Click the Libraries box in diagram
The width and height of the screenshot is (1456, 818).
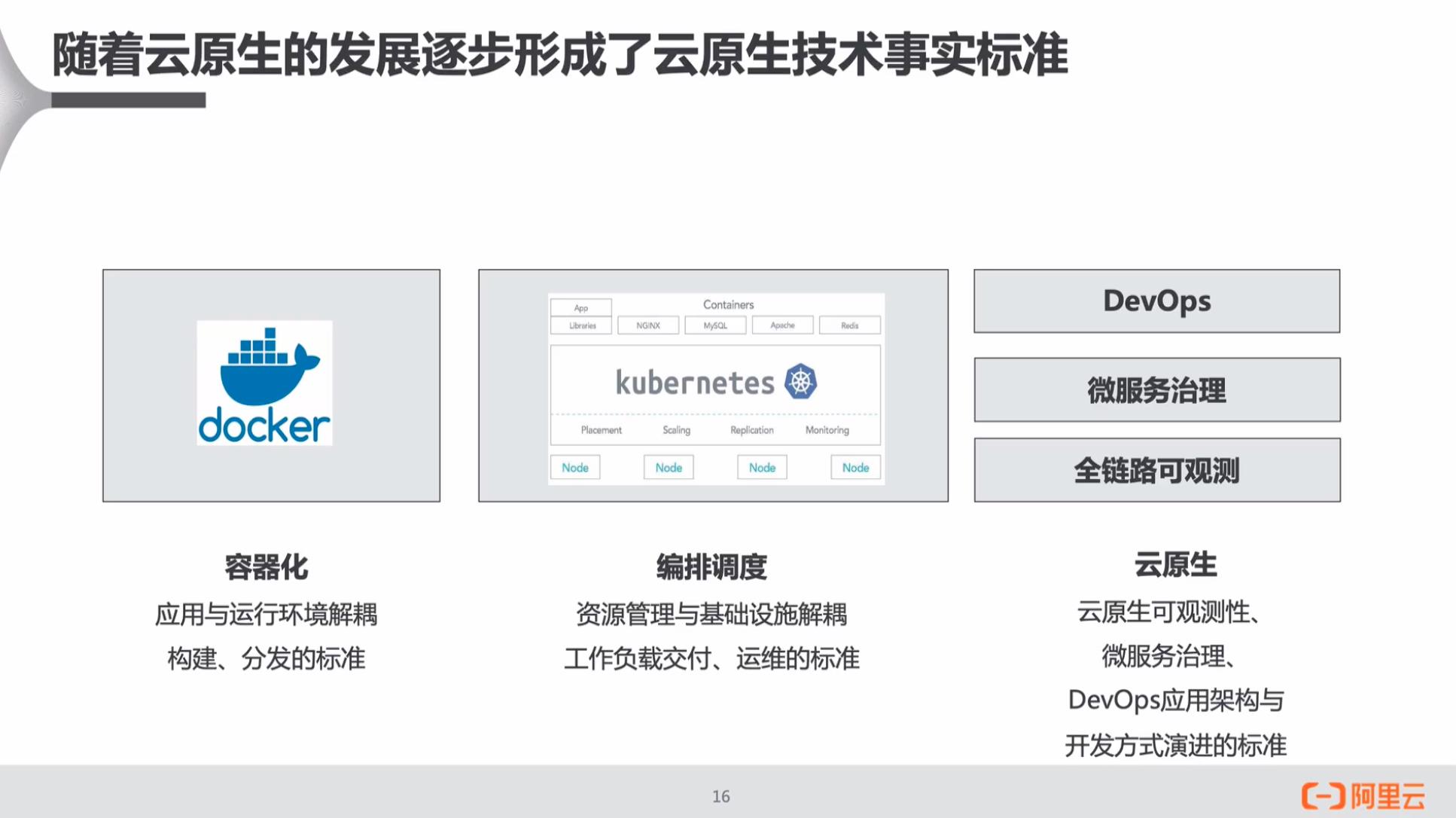[x=581, y=325]
